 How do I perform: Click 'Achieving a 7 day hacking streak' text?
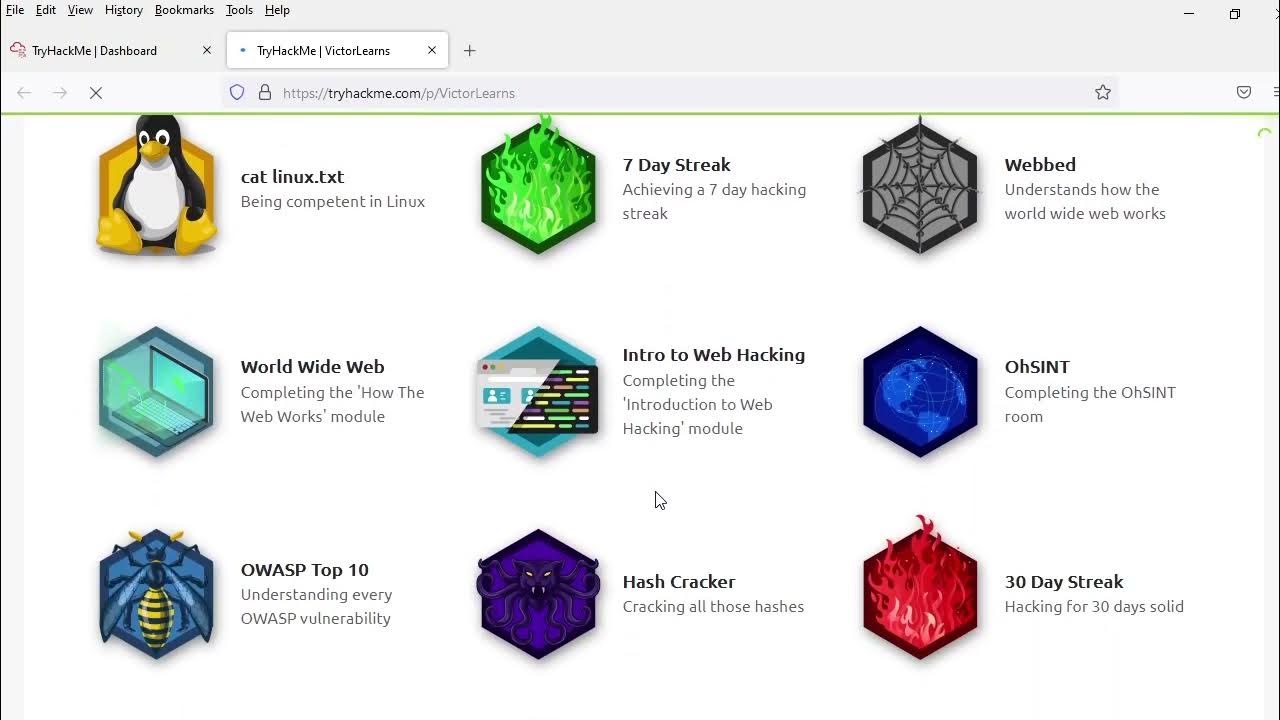714,202
